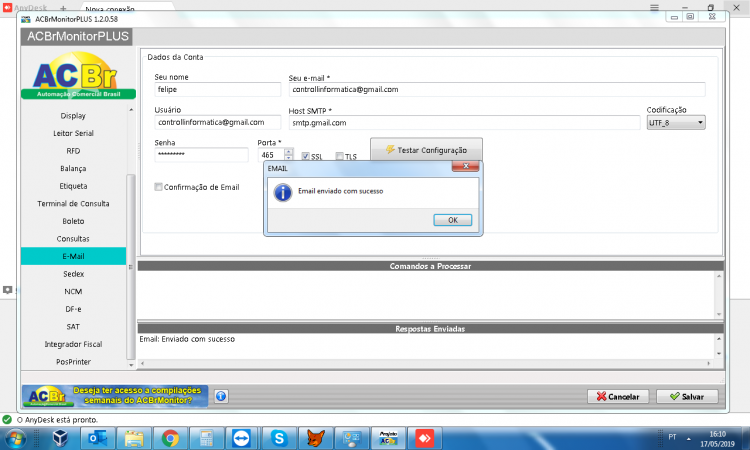750x450 pixels.
Task: Select the Senha password field
Action: click(x=201, y=154)
